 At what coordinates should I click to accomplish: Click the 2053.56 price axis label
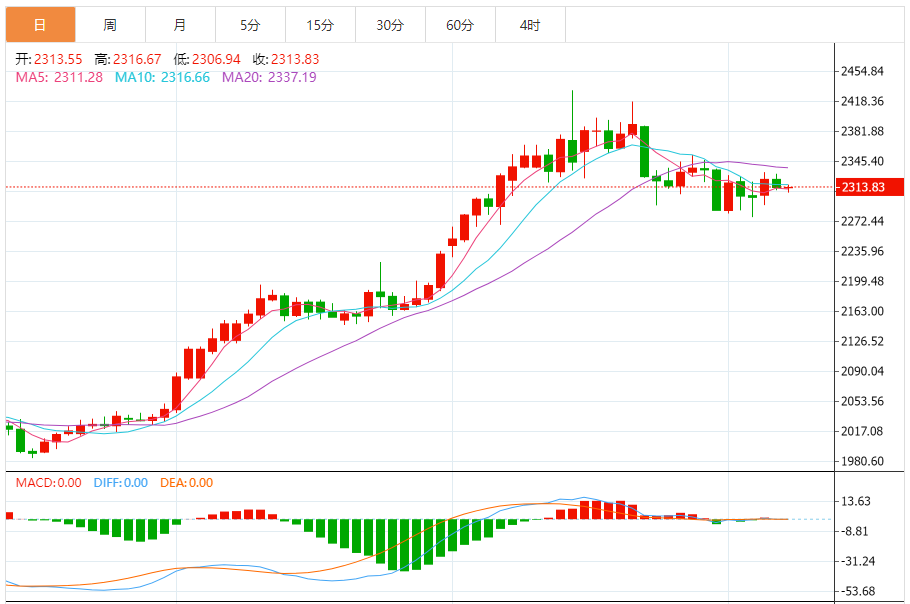(x=862, y=402)
